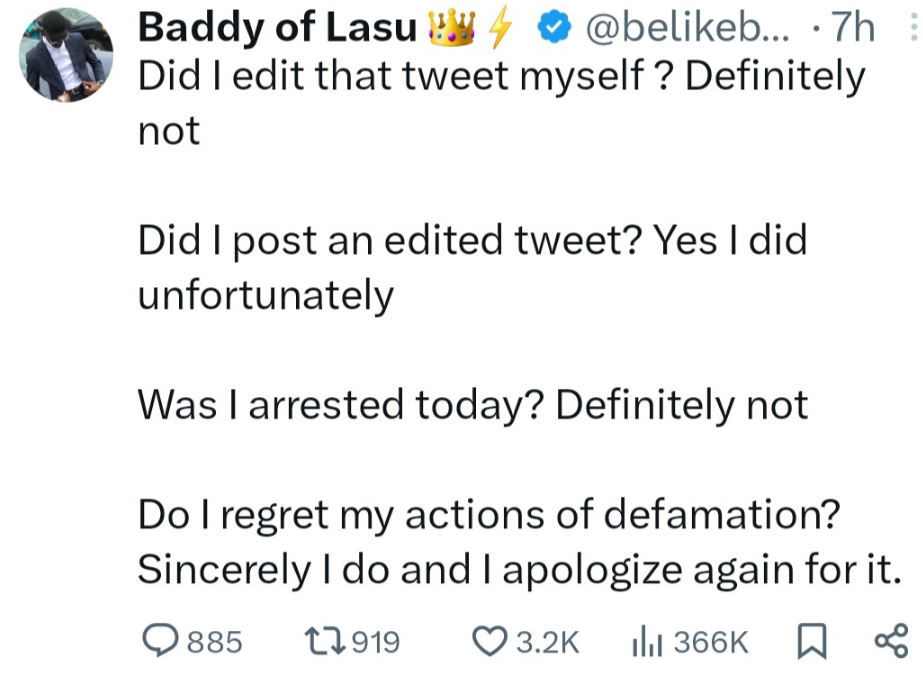Open the share tweet icon
Viewport: 923px width, 673px height.
tap(890, 640)
